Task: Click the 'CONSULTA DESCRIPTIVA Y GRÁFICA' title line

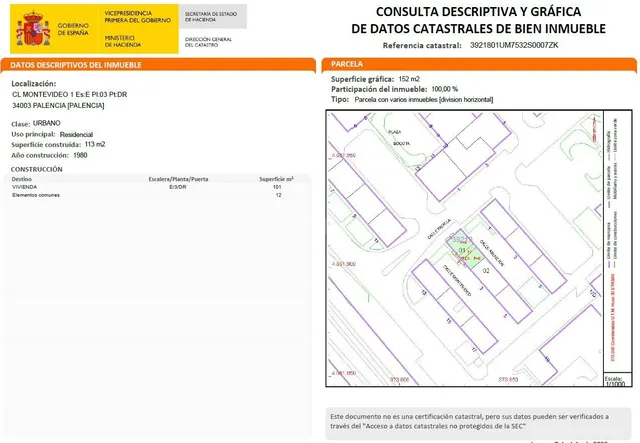Action: [478, 12]
